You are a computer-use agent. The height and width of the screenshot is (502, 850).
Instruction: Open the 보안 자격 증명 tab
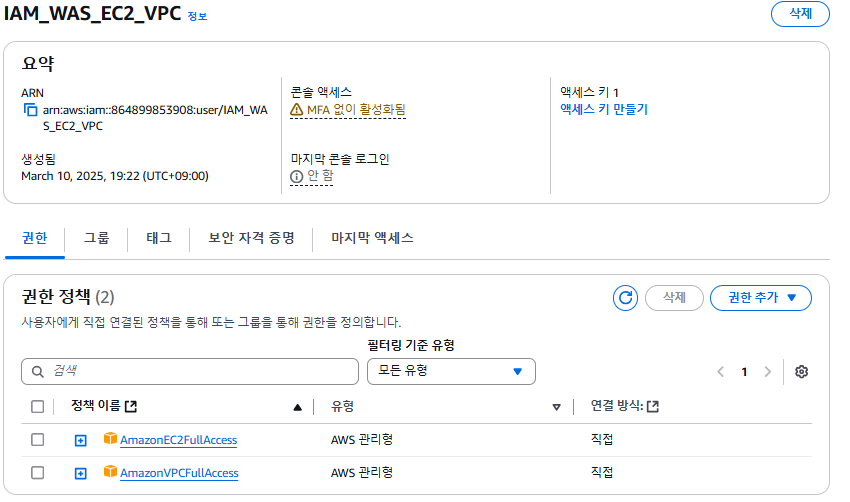(x=252, y=238)
